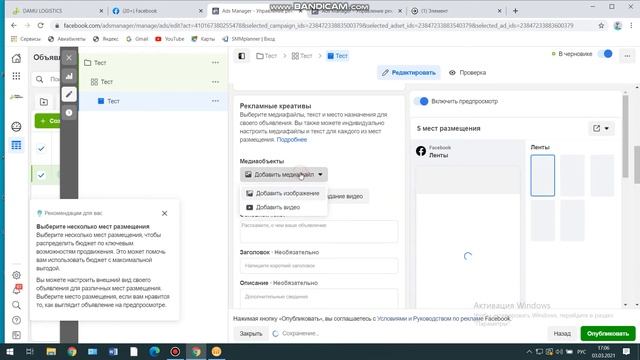This screenshot has height=360, width=640.
Task: Open the history clock icon in dark strip
Action: (69, 113)
